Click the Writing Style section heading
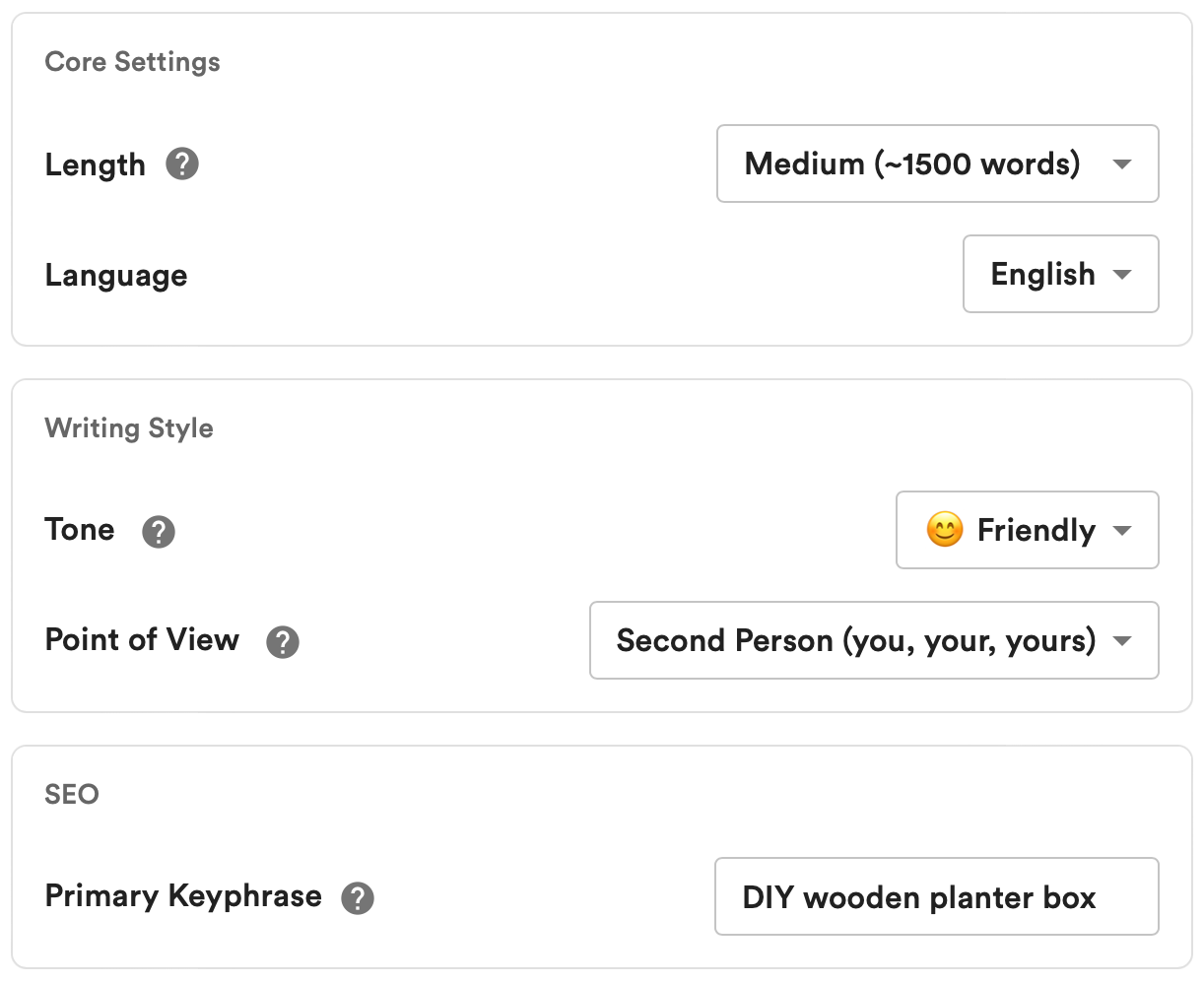This screenshot has width=1204, height=983. coord(129,428)
